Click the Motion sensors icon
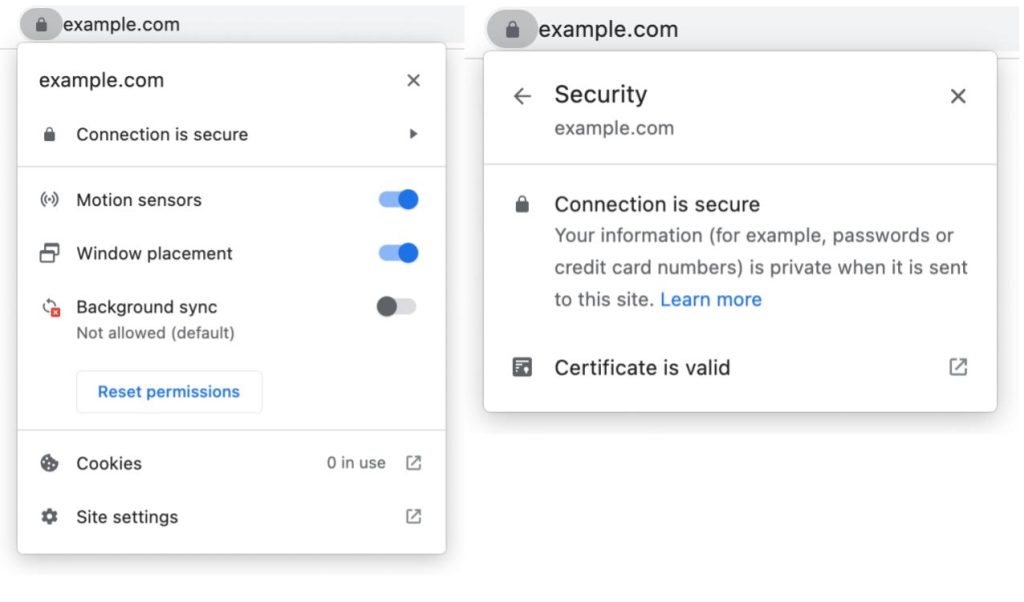 (49, 200)
